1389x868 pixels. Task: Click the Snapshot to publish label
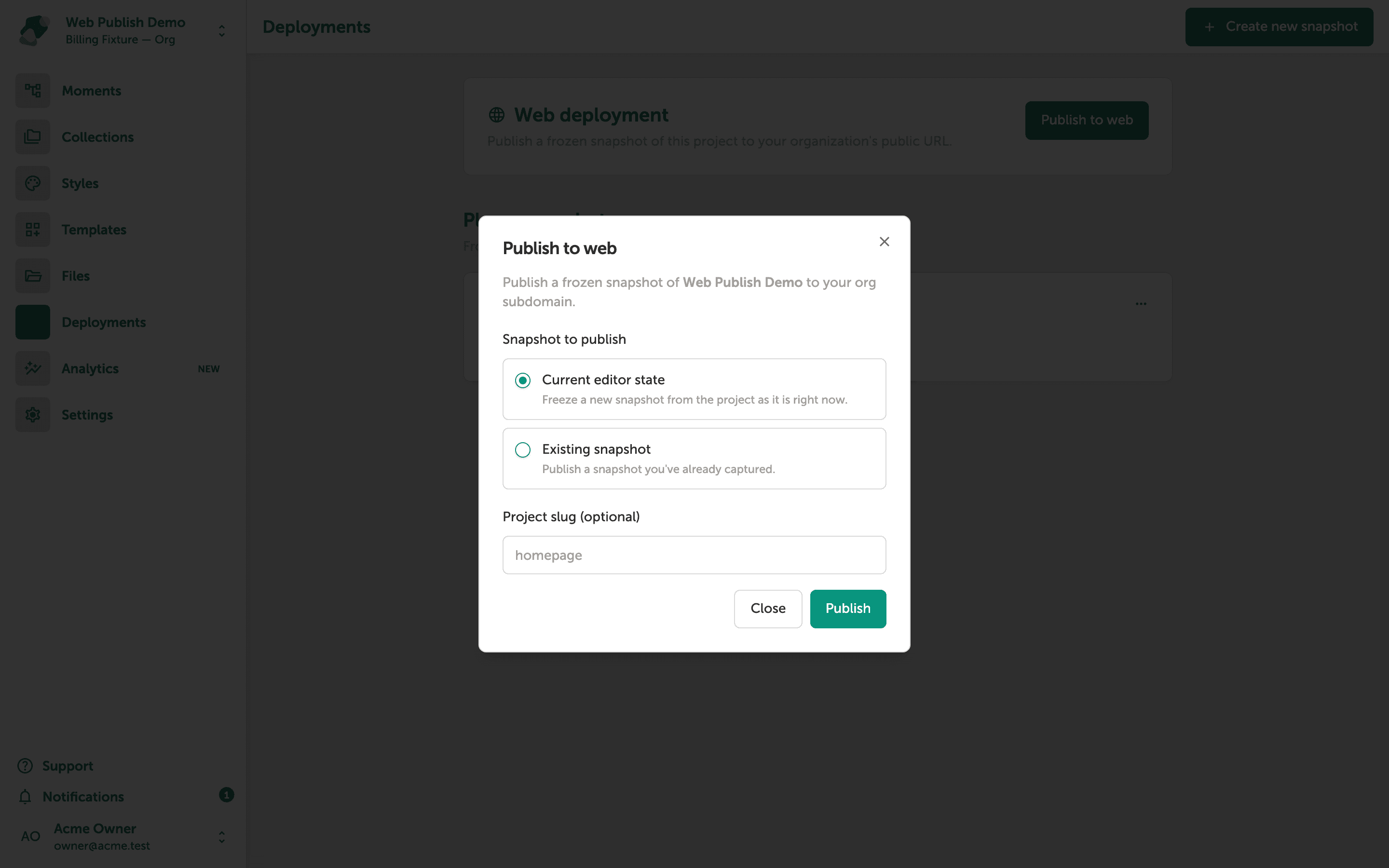(564, 339)
